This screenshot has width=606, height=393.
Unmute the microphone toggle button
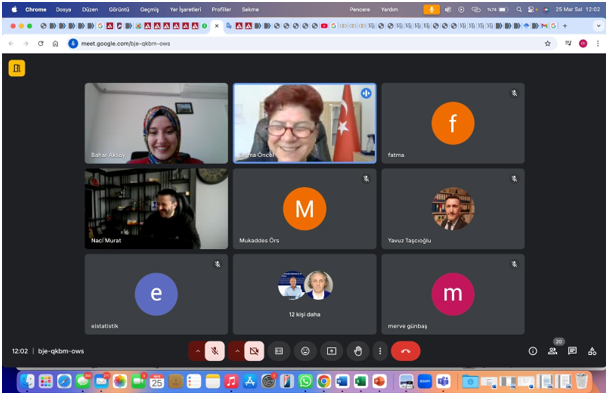coord(215,351)
